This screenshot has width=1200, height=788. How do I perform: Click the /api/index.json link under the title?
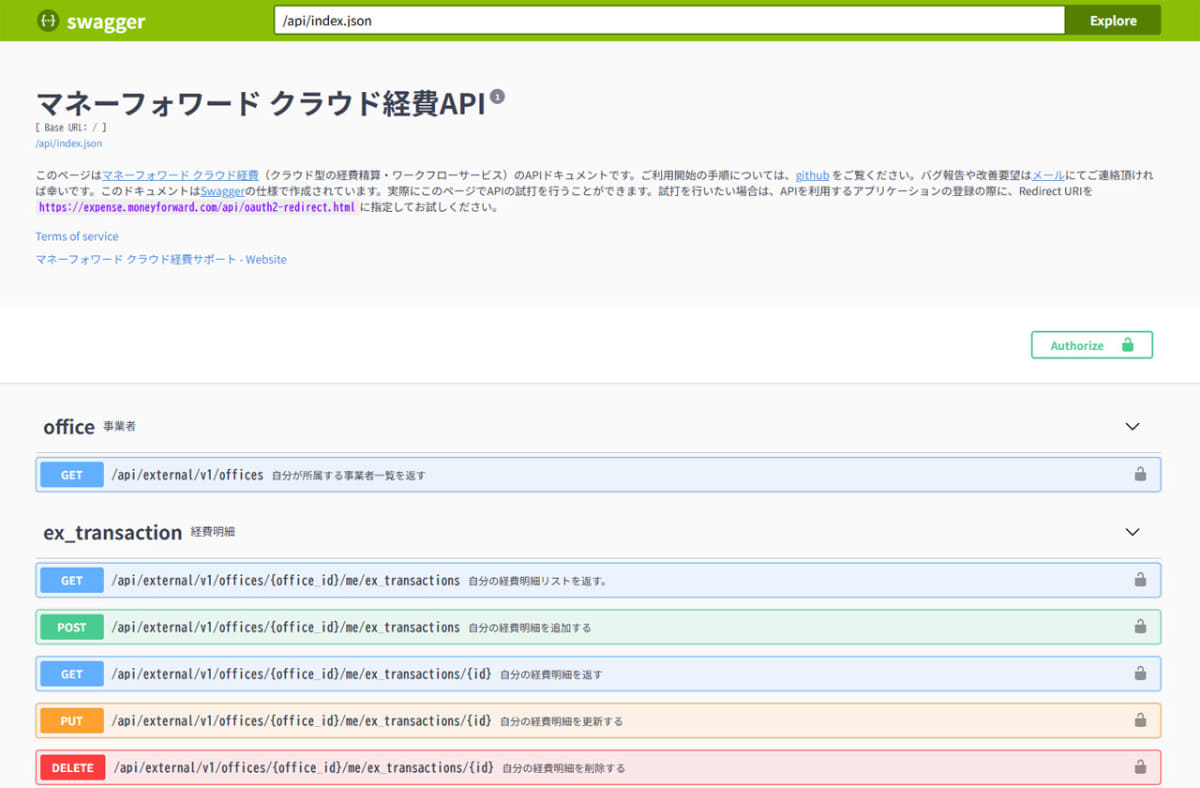point(67,143)
